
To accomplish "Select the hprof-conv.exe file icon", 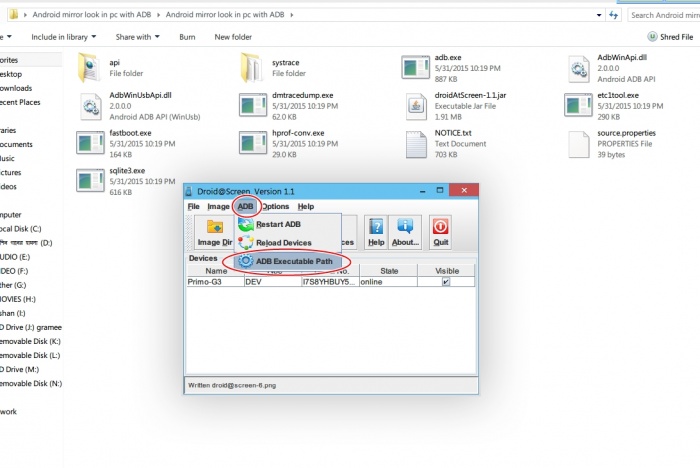I will [253, 143].
